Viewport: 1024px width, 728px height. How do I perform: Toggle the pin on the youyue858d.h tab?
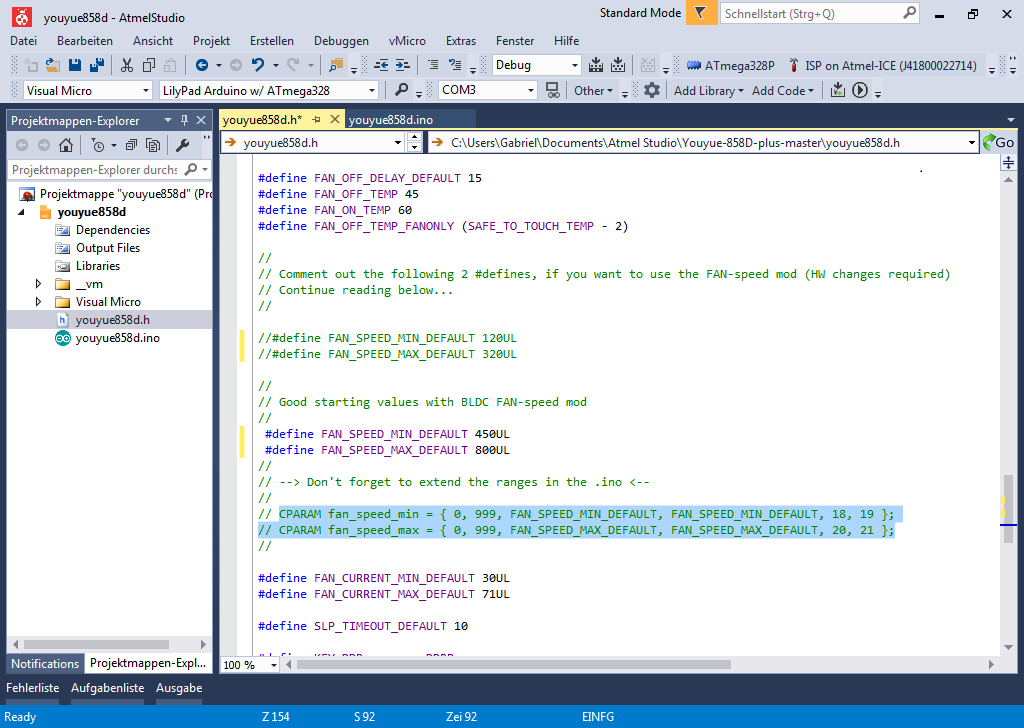(x=316, y=119)
